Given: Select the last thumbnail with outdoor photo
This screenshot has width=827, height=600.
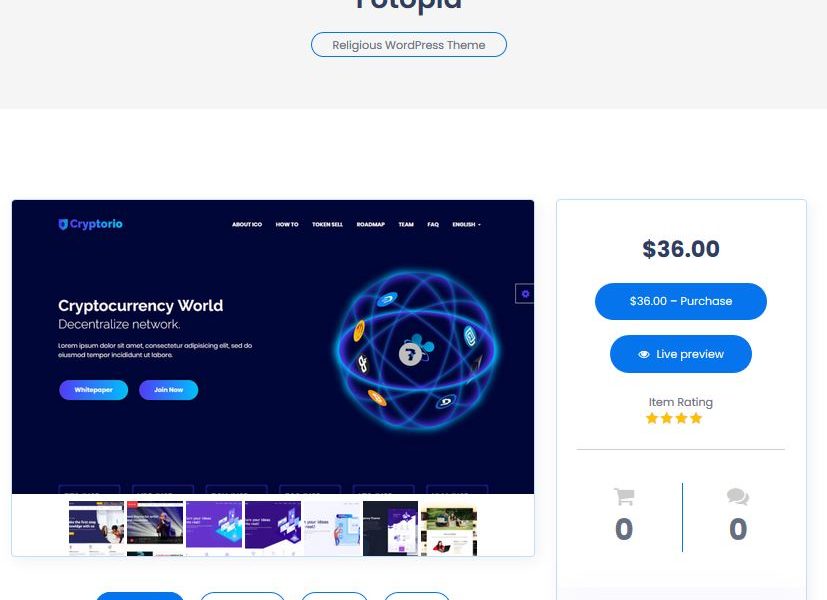Looking at the screenshot, I should click(x=449, y=528).
